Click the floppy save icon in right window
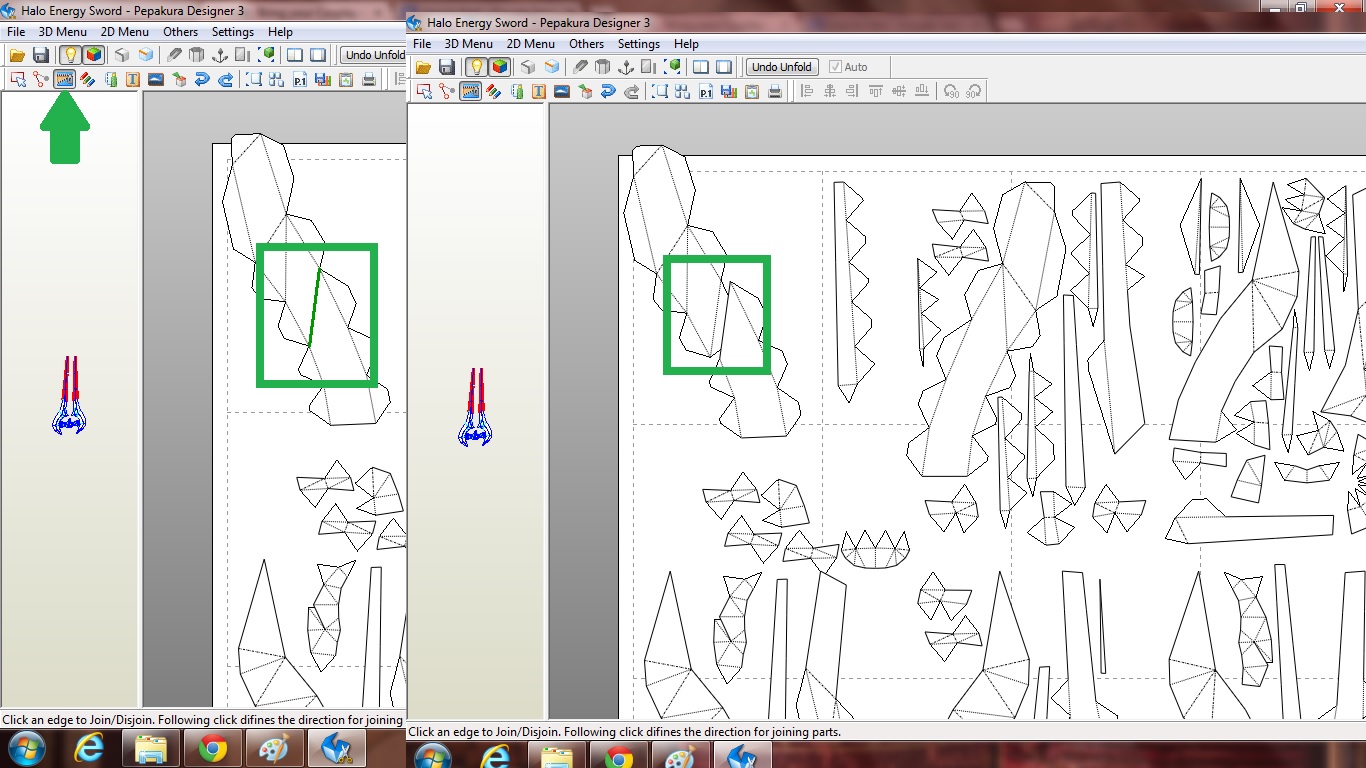The height and width of the screenshot is (768, 1366). coord(447,67)
